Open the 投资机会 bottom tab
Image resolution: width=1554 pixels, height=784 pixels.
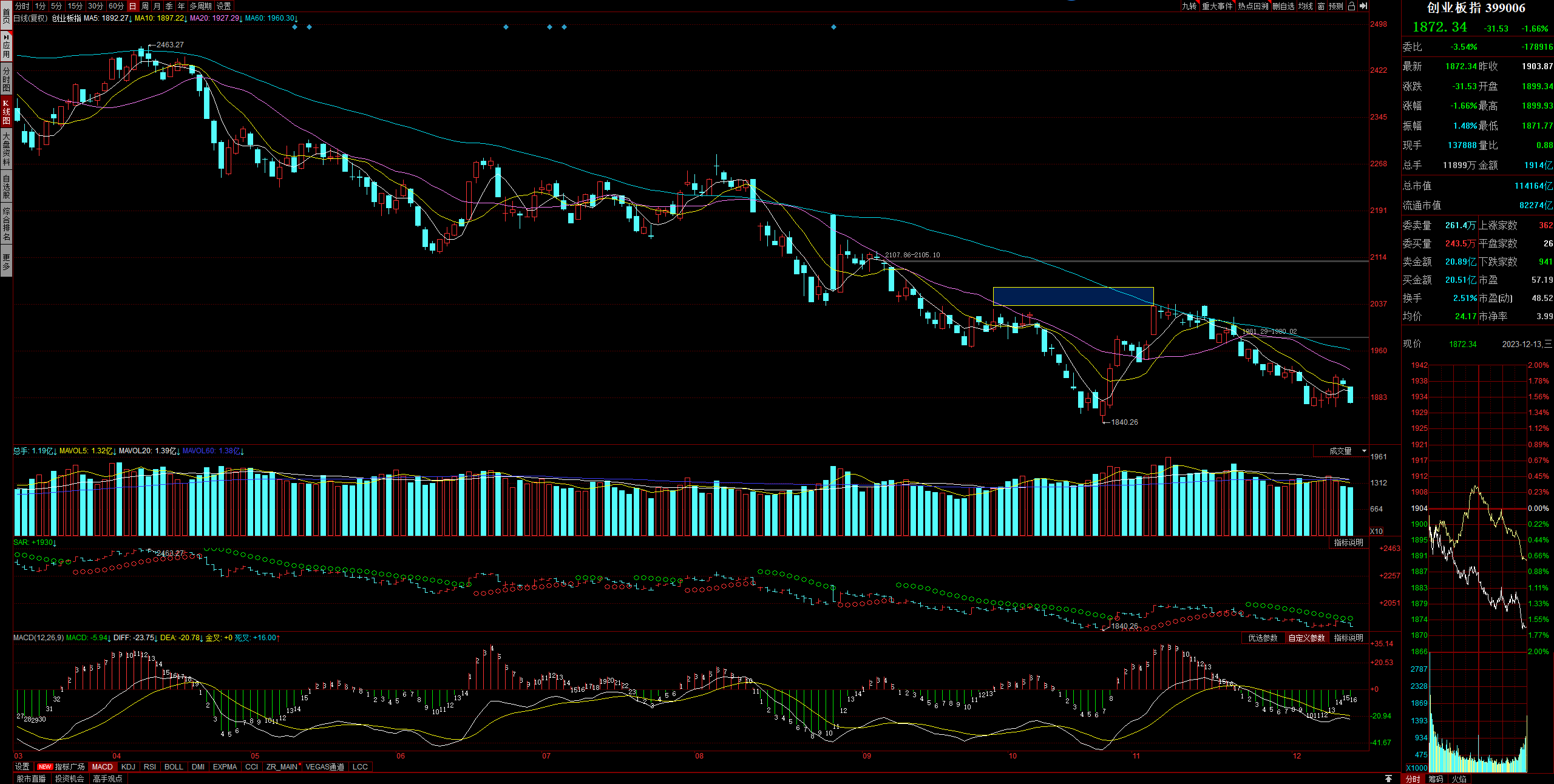(x=69, y=779)
